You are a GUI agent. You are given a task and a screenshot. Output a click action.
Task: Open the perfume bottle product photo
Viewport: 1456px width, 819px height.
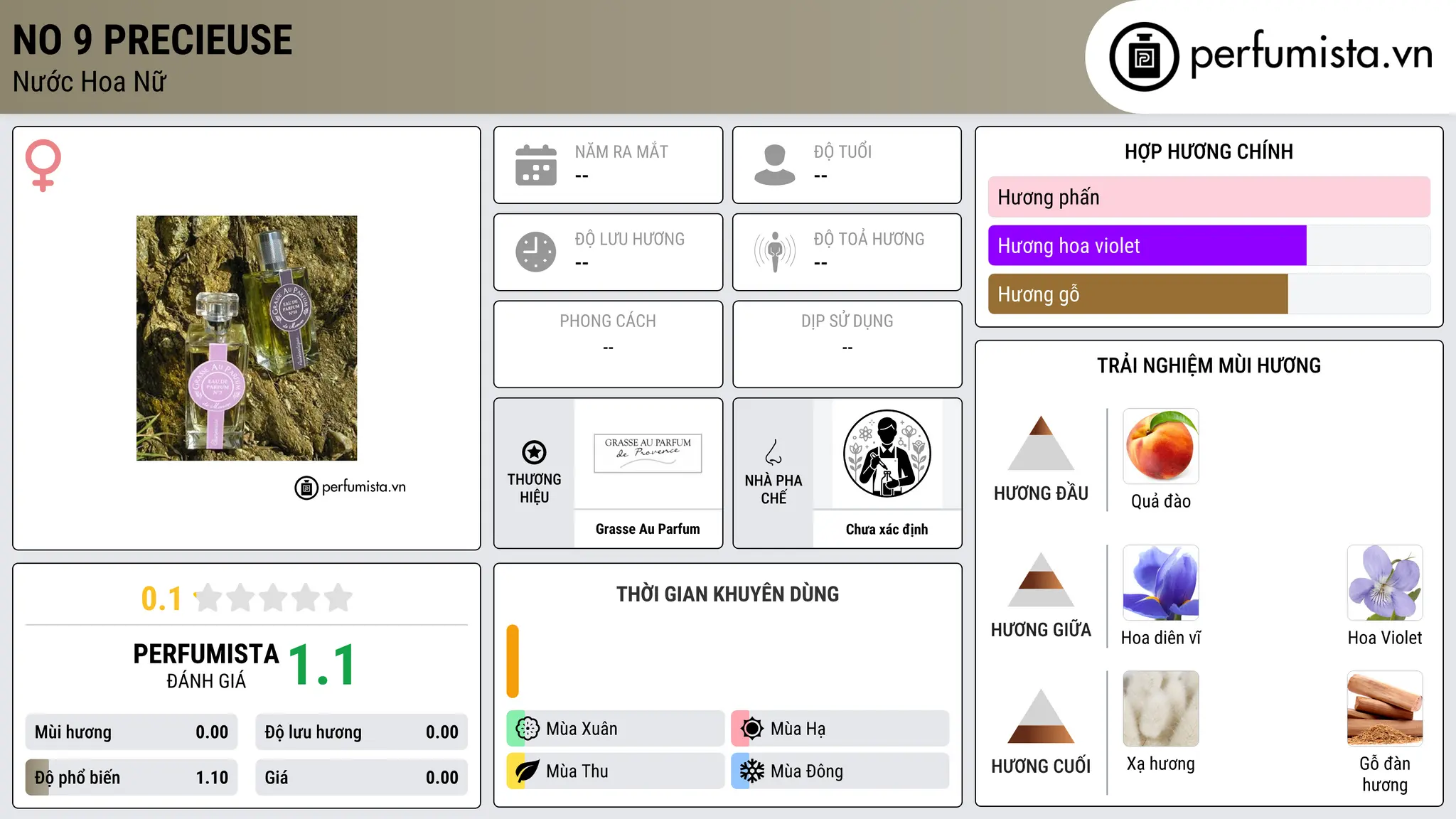click(x=247, y=338)
